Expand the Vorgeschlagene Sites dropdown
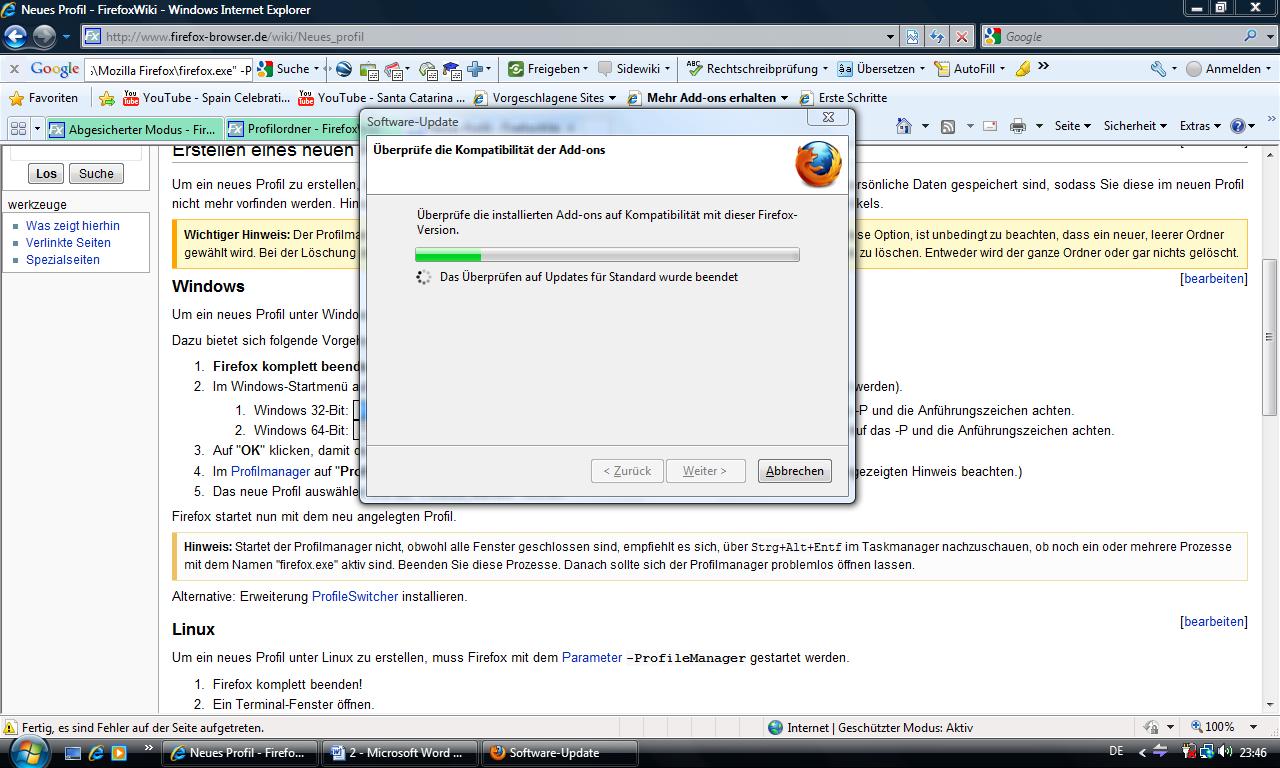 [x=612, y=98]
